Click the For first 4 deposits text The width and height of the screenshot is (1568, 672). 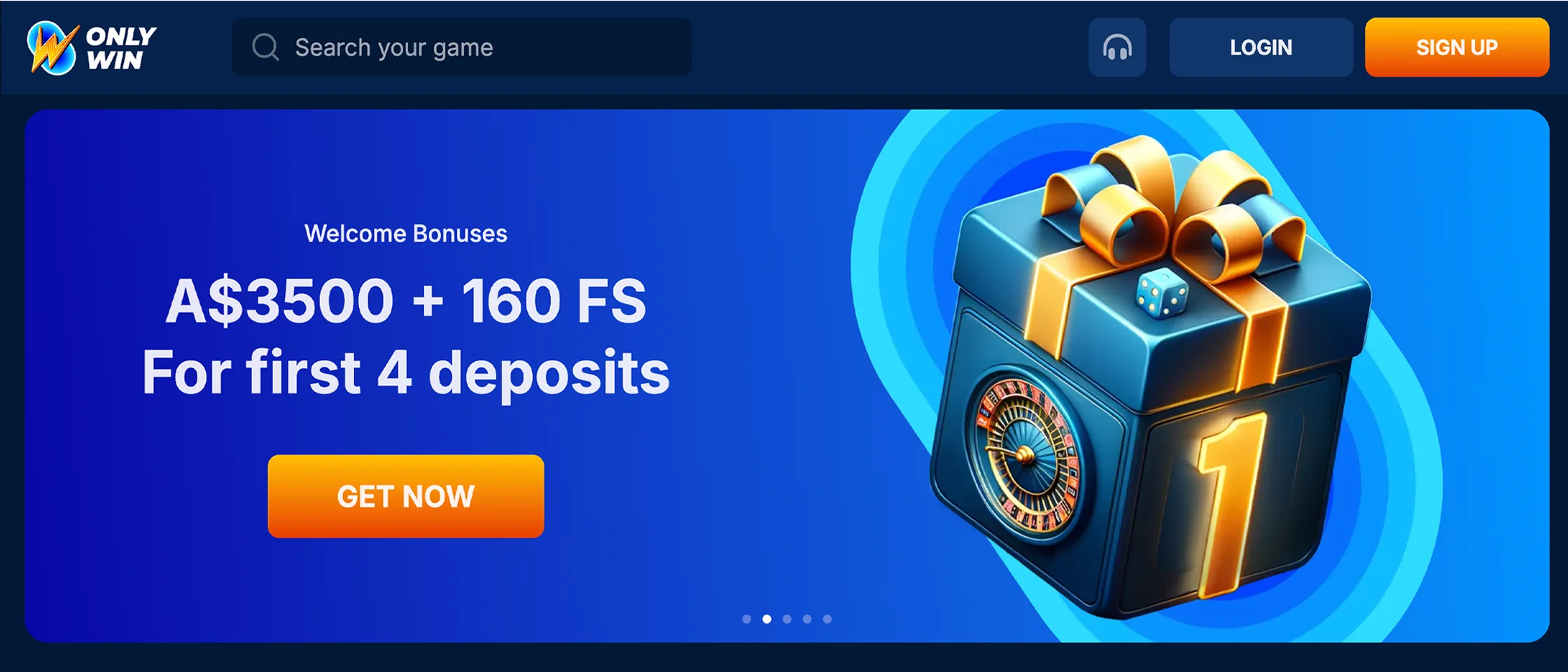pyautogui.click(x=406, y=372)
